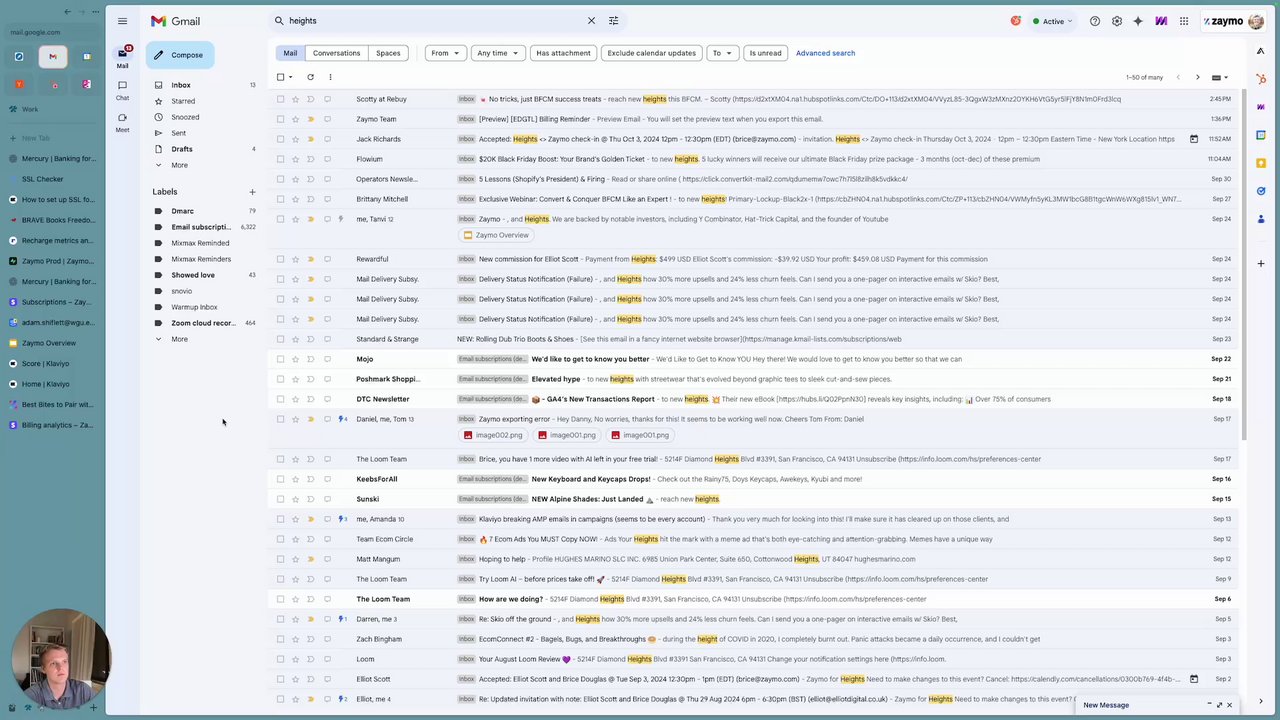Image resolution: width=1280 pixels, height=720 pixels.
Task: Switch to the Mail results tab
Action: pos(290,53)
